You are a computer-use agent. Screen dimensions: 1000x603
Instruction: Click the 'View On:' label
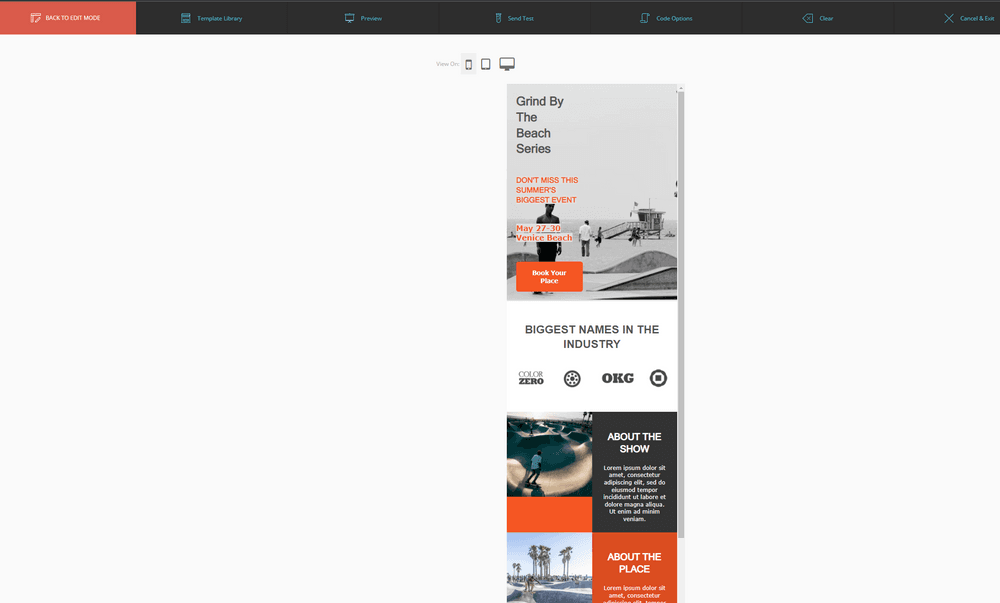[447, 64]
